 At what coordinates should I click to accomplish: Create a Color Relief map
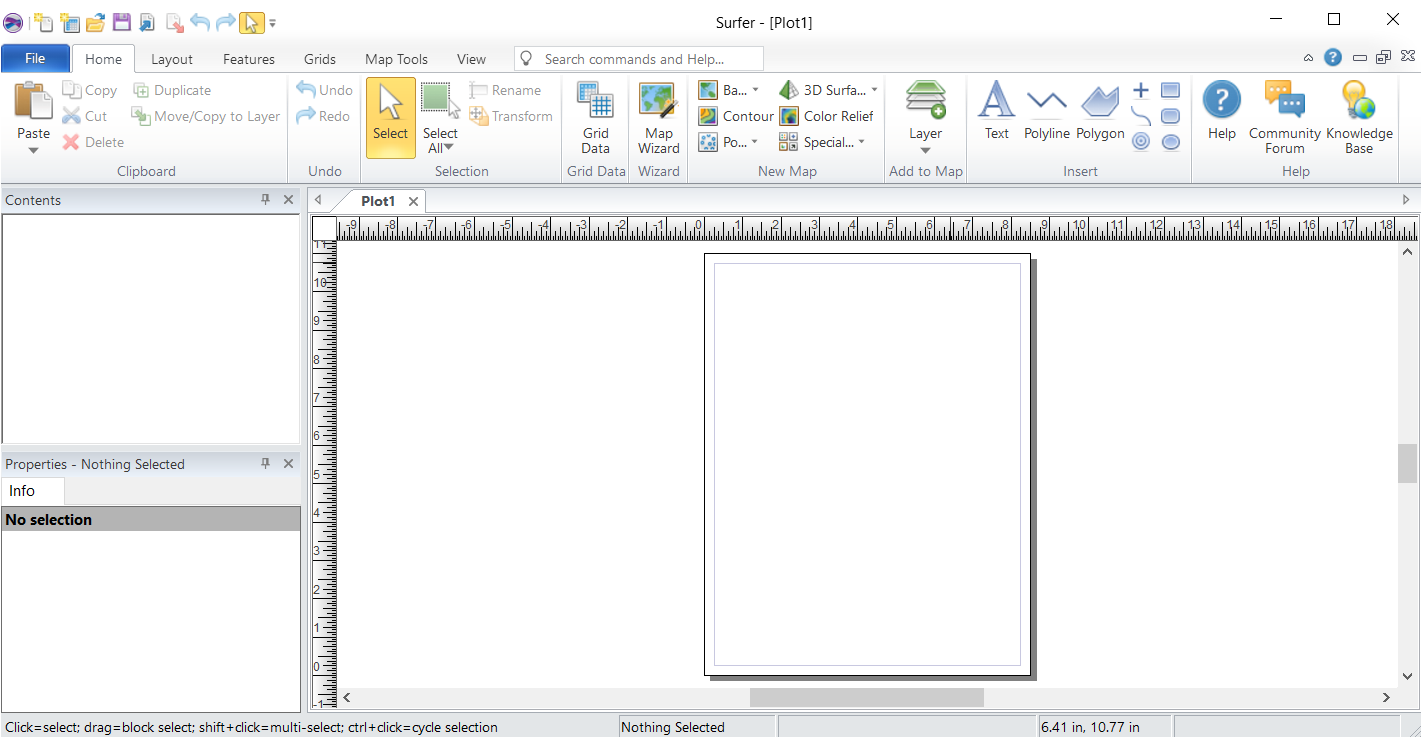coord(827,116)
